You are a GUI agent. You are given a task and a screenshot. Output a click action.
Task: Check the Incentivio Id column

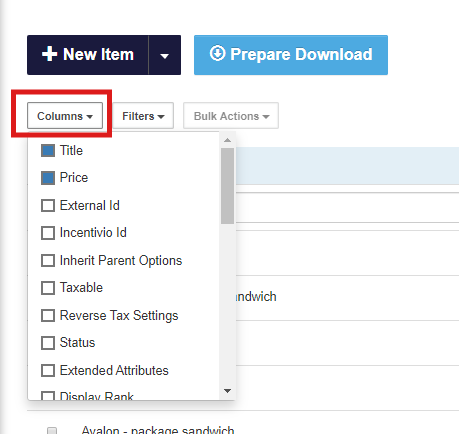click(x=48, y=233)
